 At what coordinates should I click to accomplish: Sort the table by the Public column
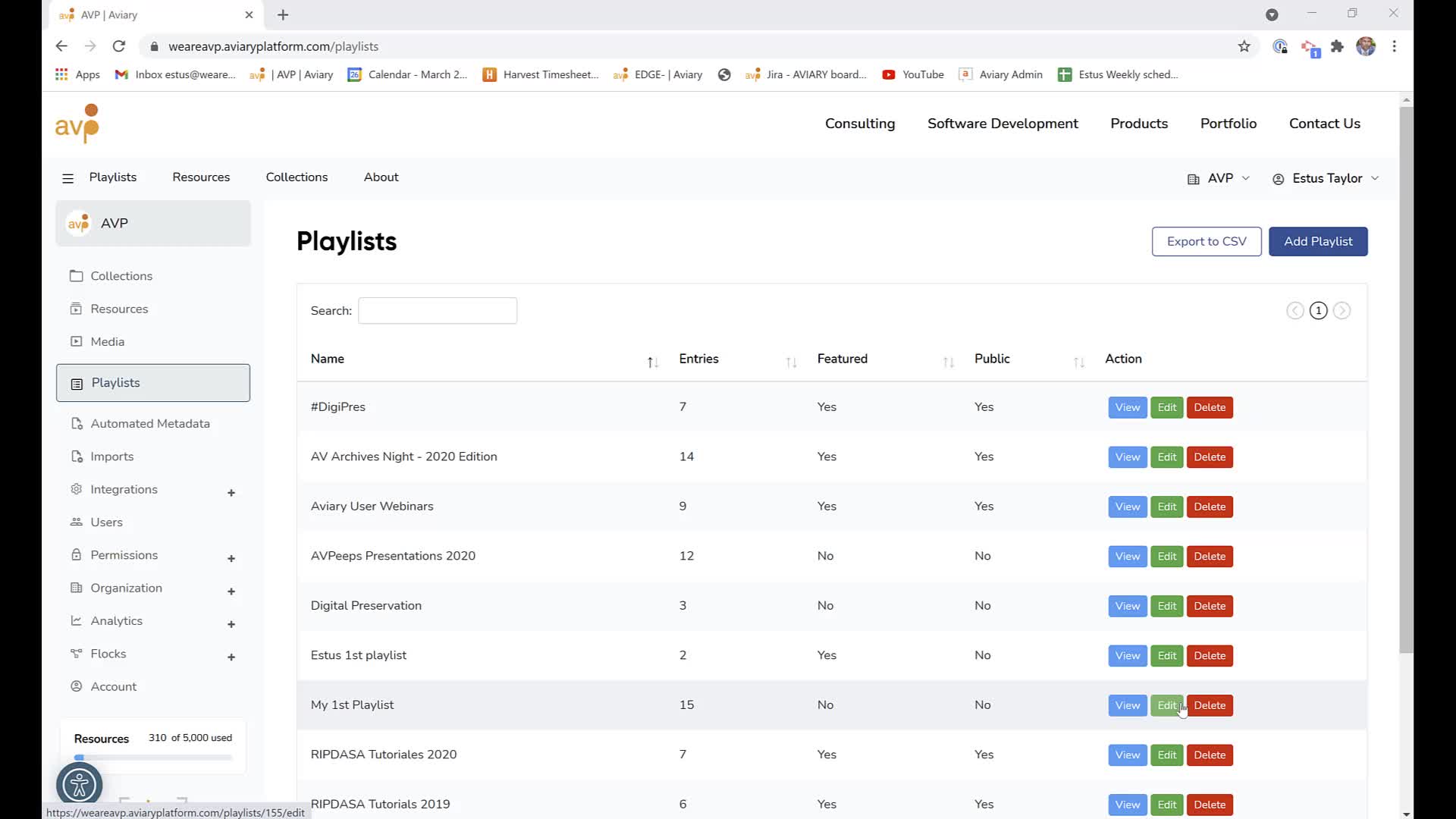tap(1078, 362)
